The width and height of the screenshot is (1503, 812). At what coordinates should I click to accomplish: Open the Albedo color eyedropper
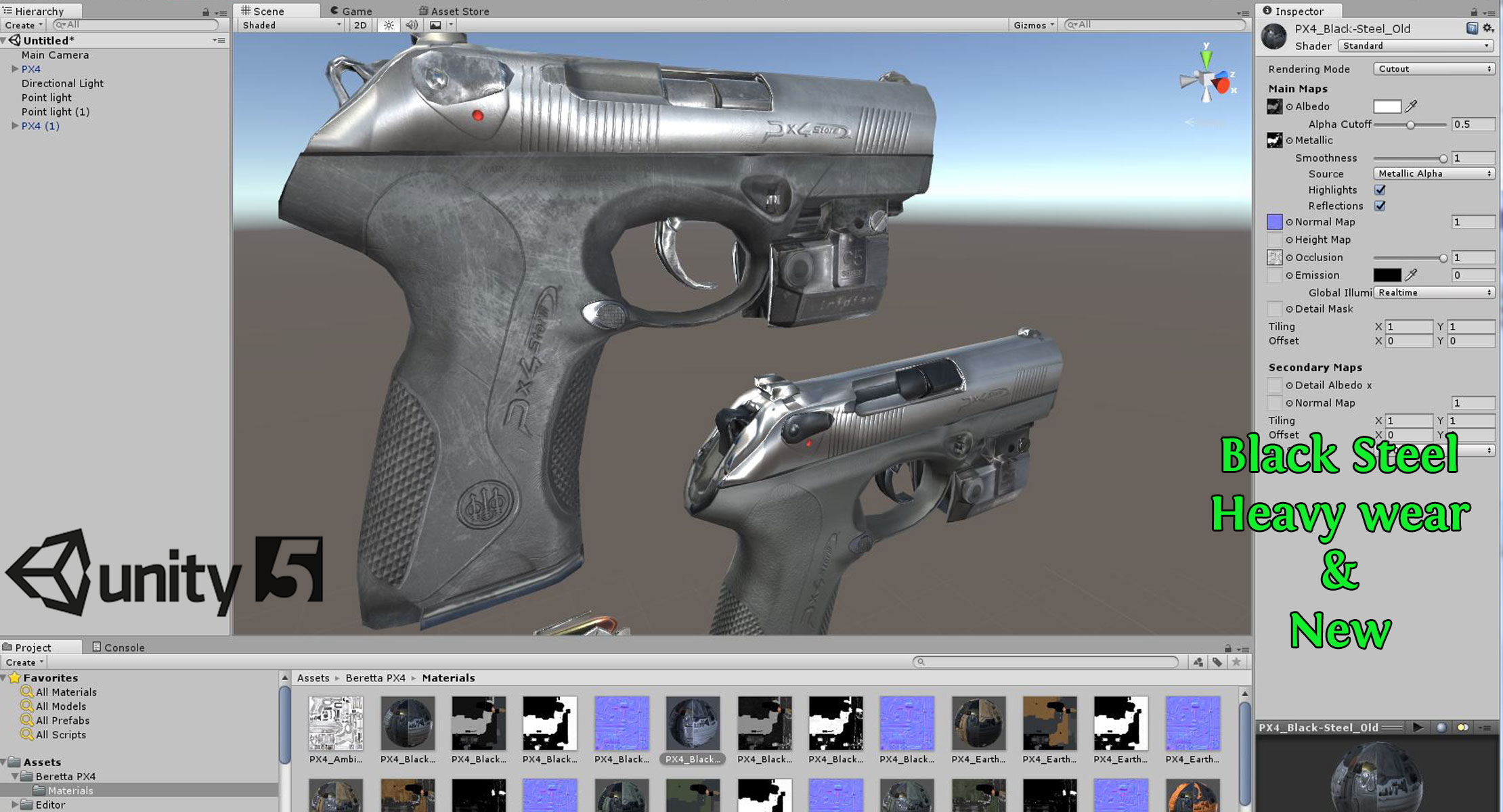point(1412,106)
